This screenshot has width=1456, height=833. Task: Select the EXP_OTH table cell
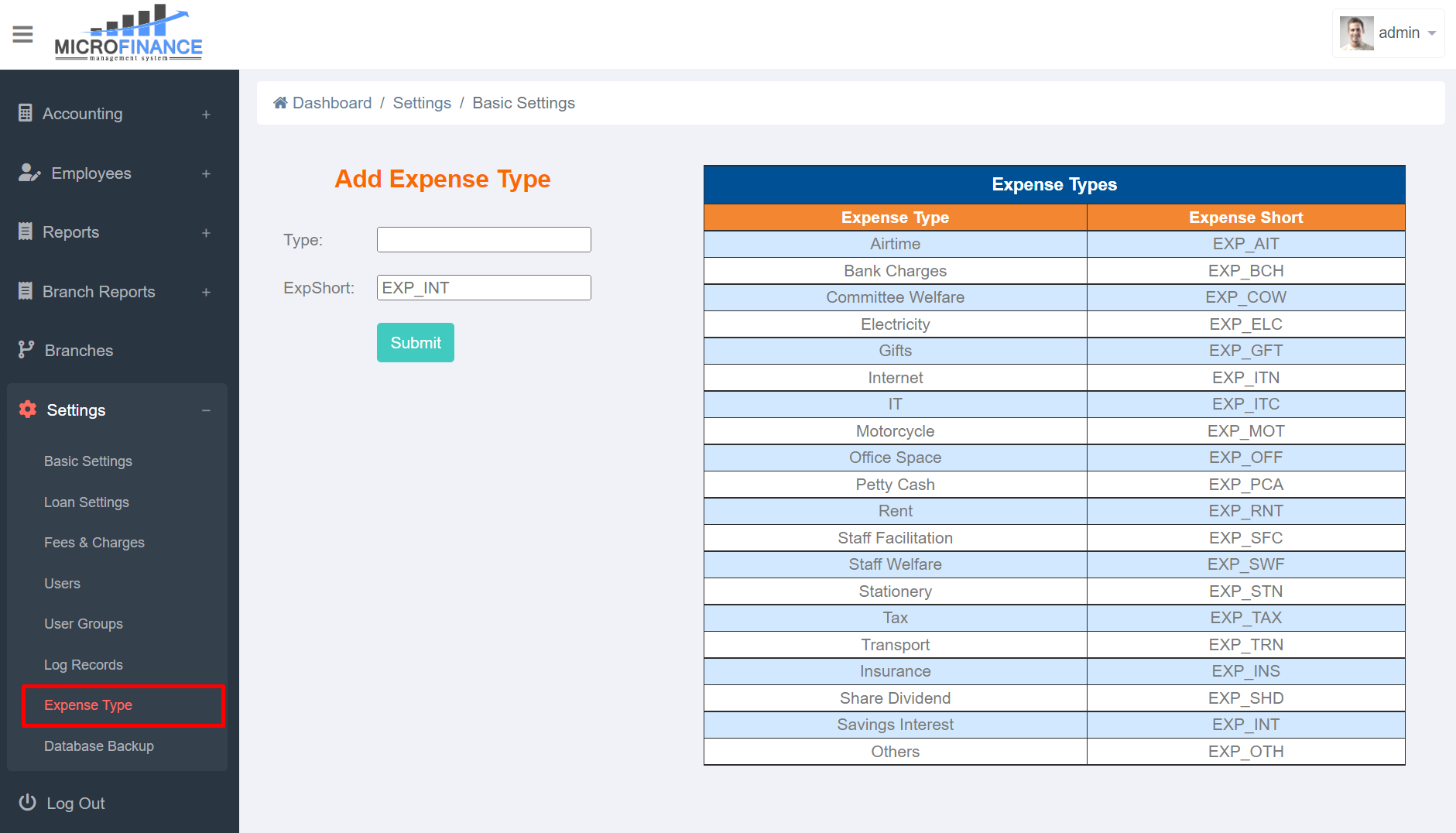point(1245,752)
